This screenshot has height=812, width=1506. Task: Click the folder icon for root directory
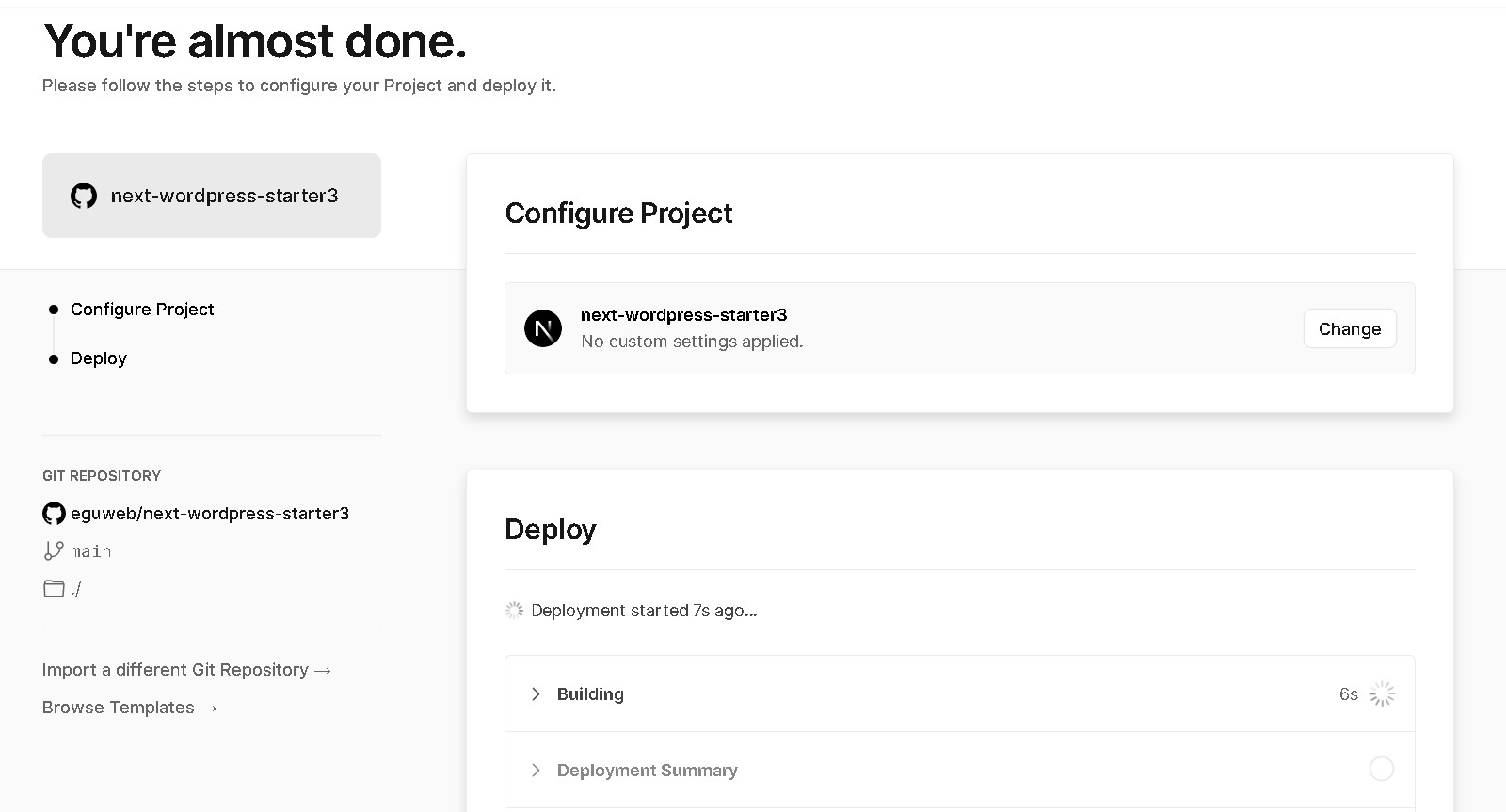54,588
